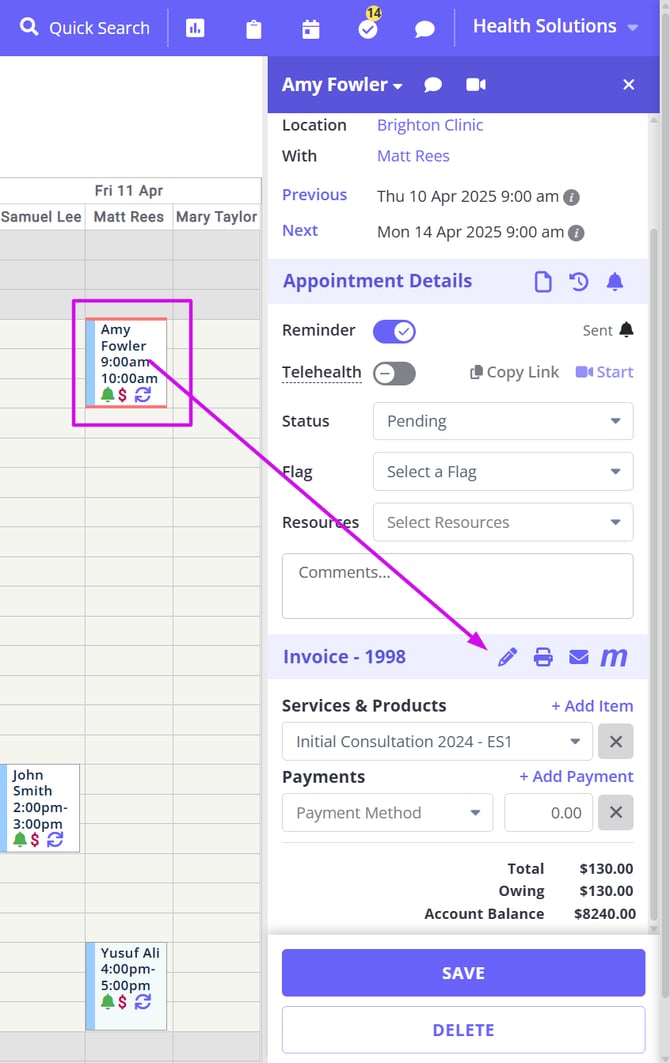Open the reports chart icon in top bar

196,28
